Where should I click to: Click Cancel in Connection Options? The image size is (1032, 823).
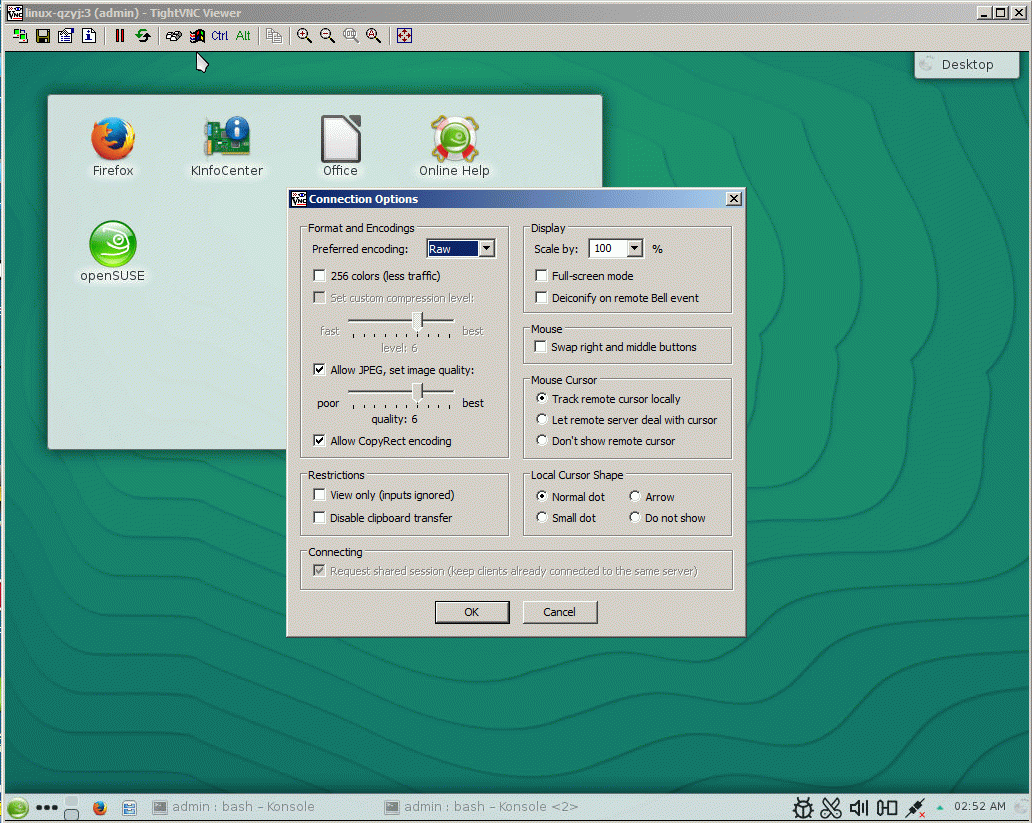(x=559, y=612)
